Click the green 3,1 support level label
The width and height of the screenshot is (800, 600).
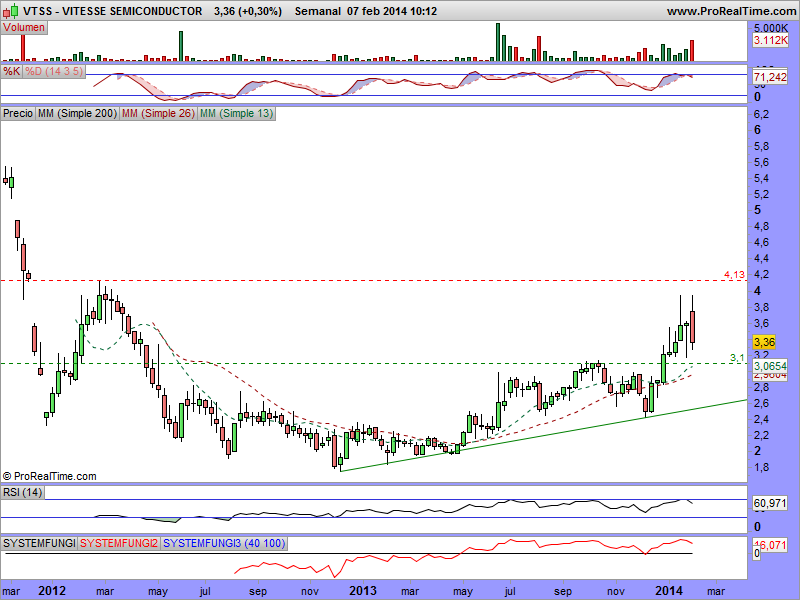click(737, 358)
